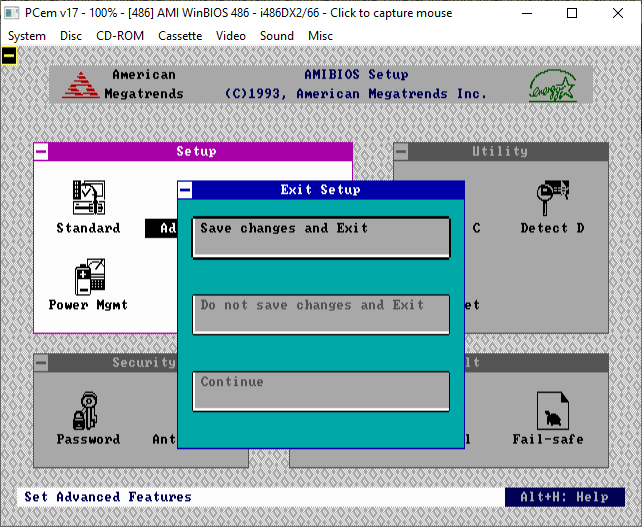Click the green Energy Star logo

click(x=552, y=86)
